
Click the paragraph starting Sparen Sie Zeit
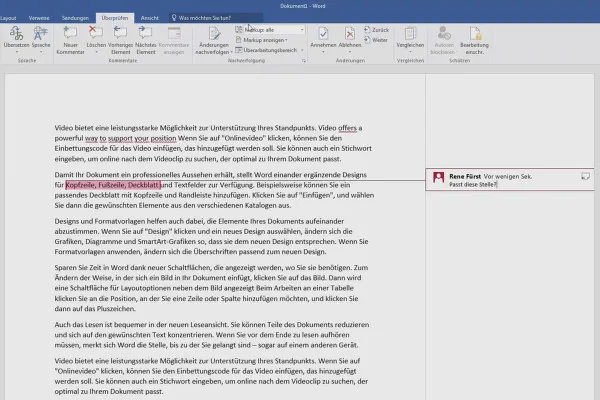tap(211, 288)
